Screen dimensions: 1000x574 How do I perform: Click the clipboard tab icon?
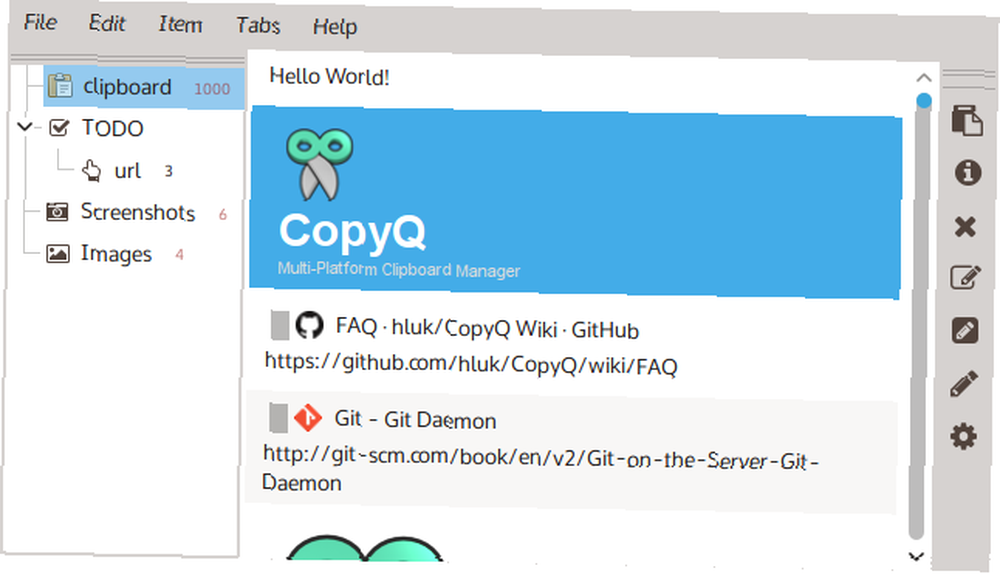coord(61,85)
